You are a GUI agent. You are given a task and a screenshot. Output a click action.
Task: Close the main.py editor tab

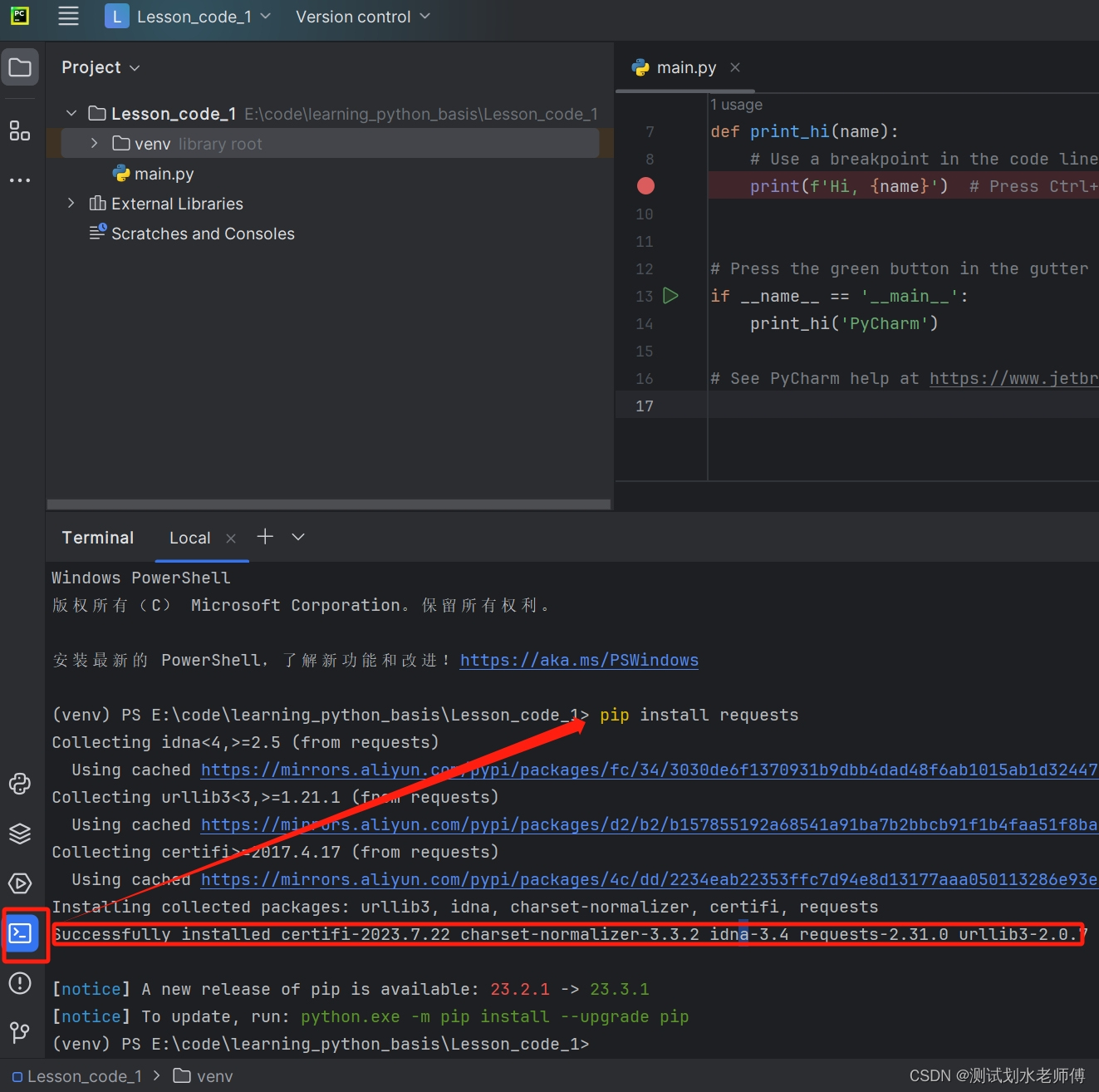point(735,67)
